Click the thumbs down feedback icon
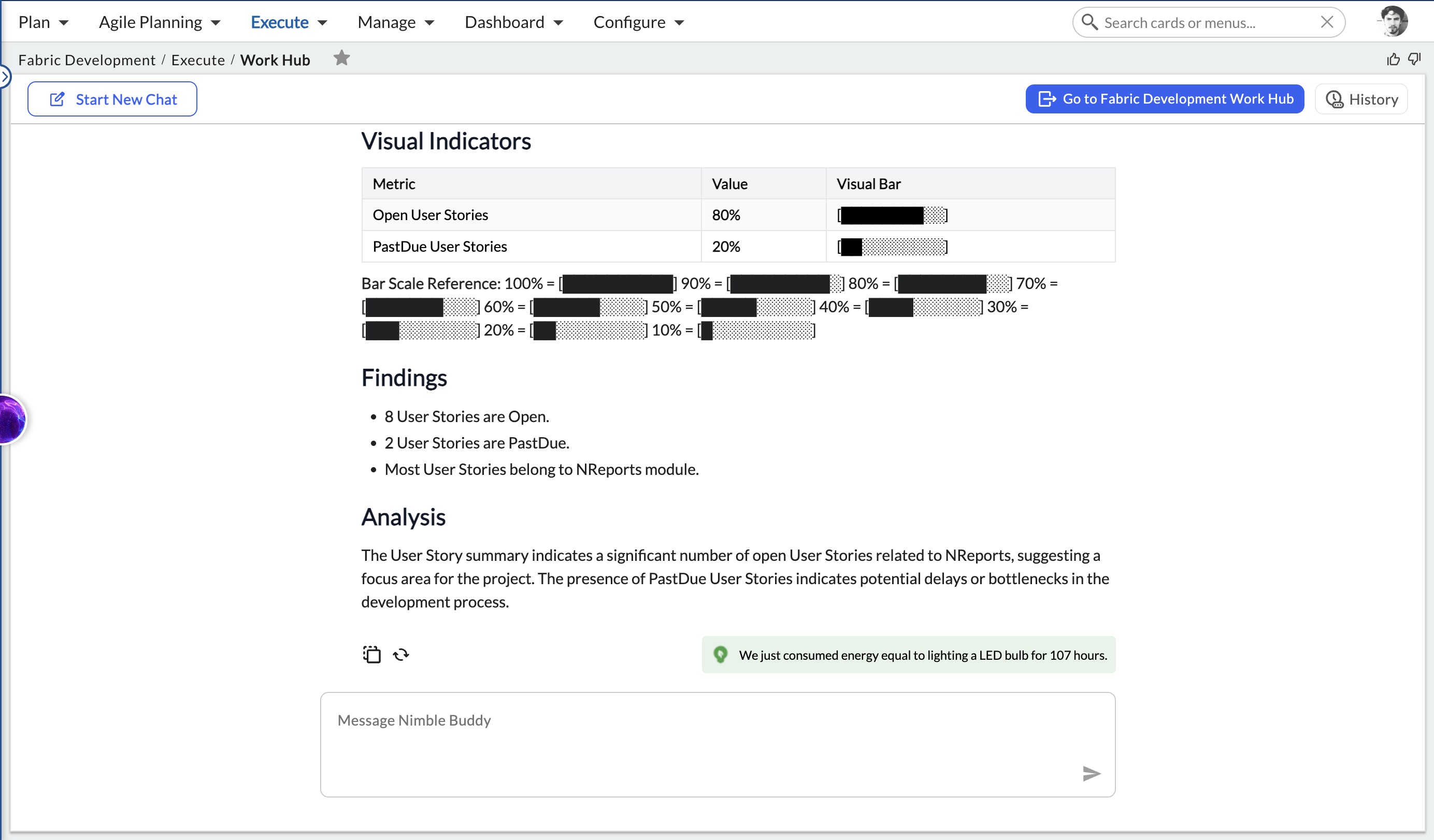Image resolution: width=1434 pixels, height=840 pixels. click(1415, 59)
